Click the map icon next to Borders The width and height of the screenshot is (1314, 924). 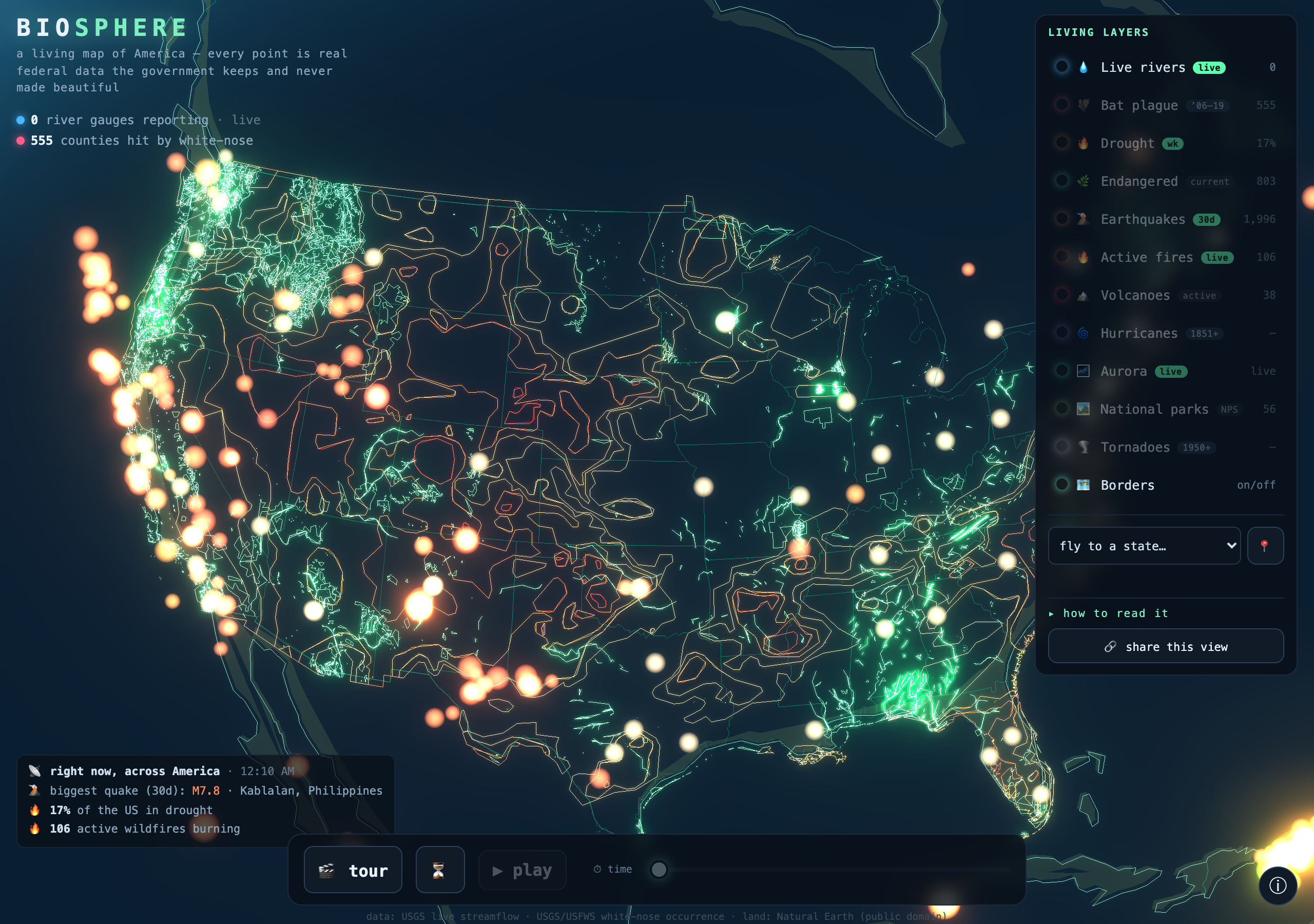click(1083, 485)
